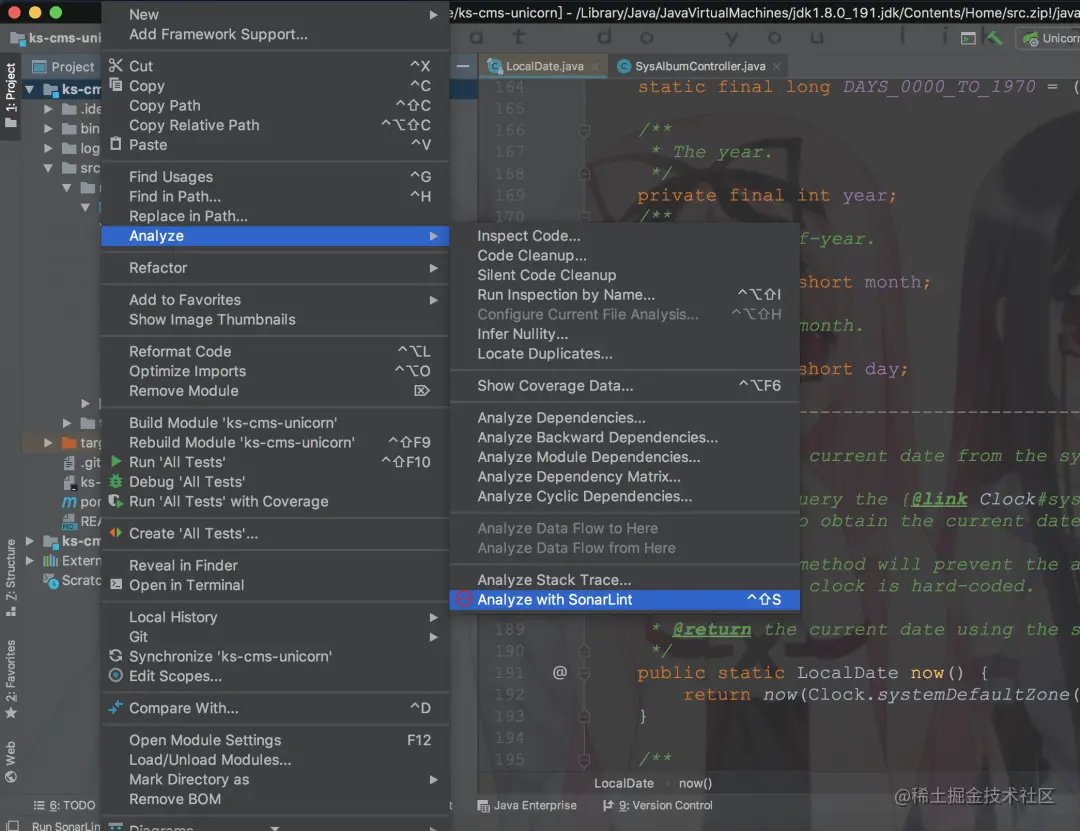Screen dimensions: 1080x831
Task: Click the Open in Terminal icon
Action: 116,584
